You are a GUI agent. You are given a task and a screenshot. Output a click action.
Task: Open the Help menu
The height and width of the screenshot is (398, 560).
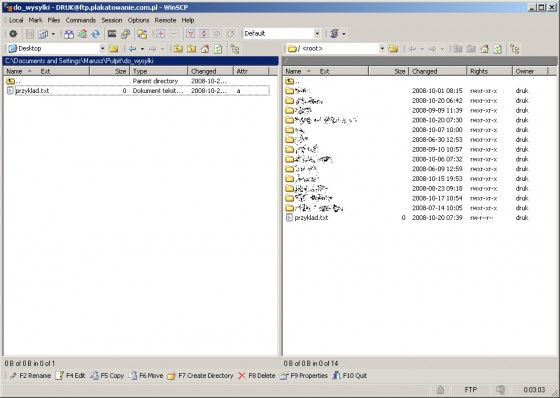coord(188,20)
